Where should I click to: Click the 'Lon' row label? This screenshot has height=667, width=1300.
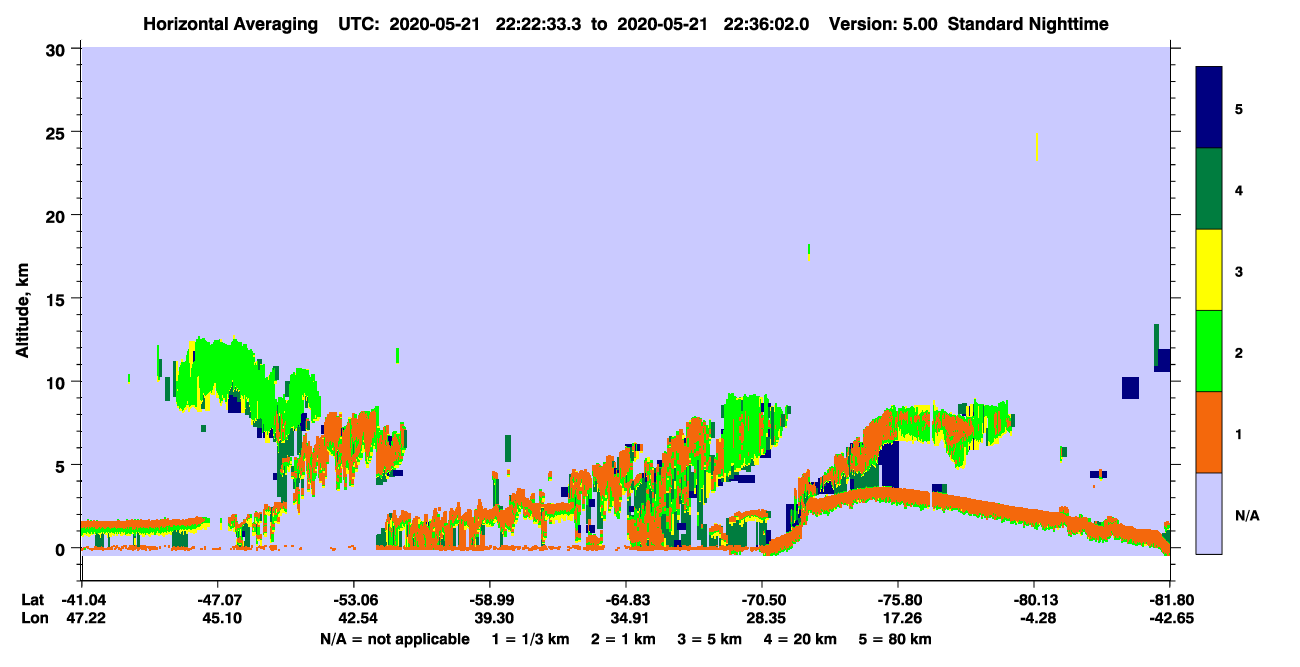[33, 618]
